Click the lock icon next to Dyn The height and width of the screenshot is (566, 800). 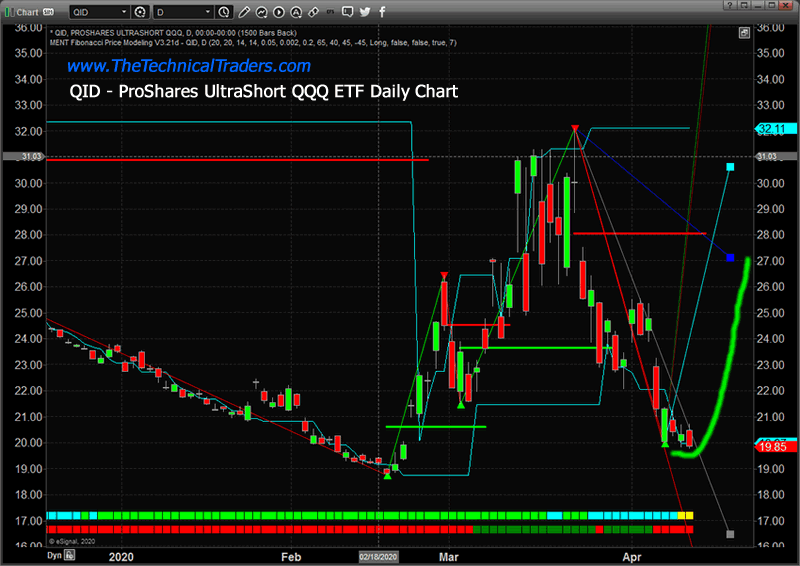(x=69, y=555)
